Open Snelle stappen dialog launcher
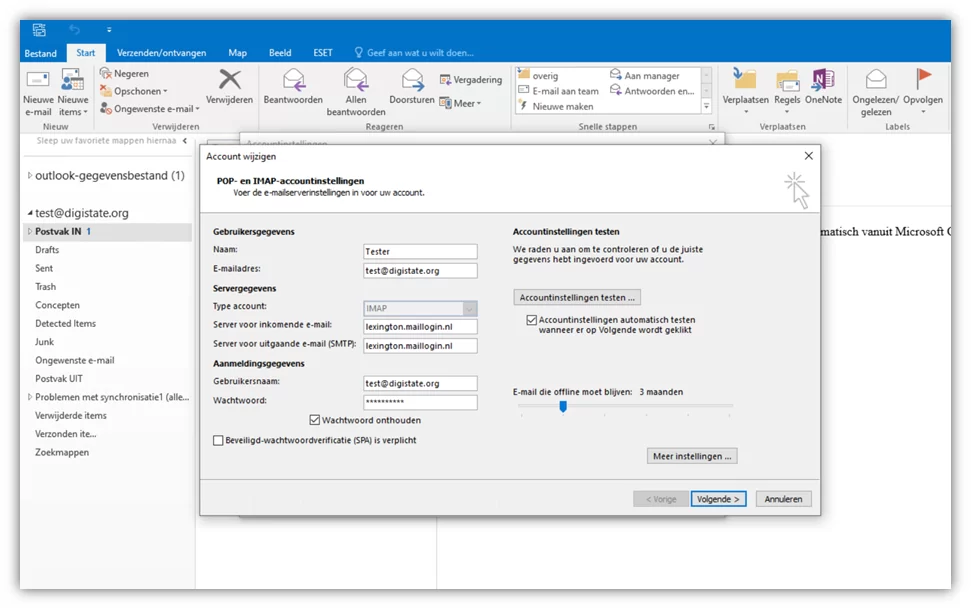Screen dimensions: 971x609 pyautogui.click(x=712, y=127)
